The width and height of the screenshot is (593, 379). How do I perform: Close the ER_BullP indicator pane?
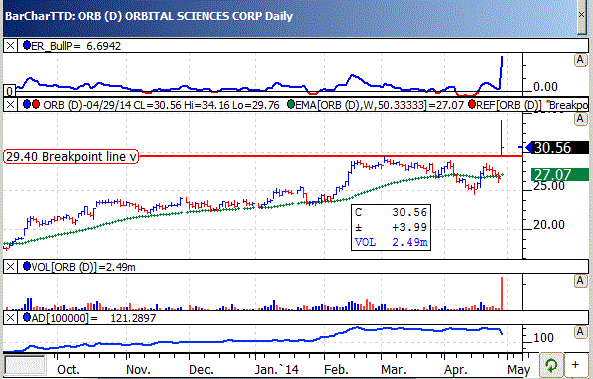coord(10,46)
